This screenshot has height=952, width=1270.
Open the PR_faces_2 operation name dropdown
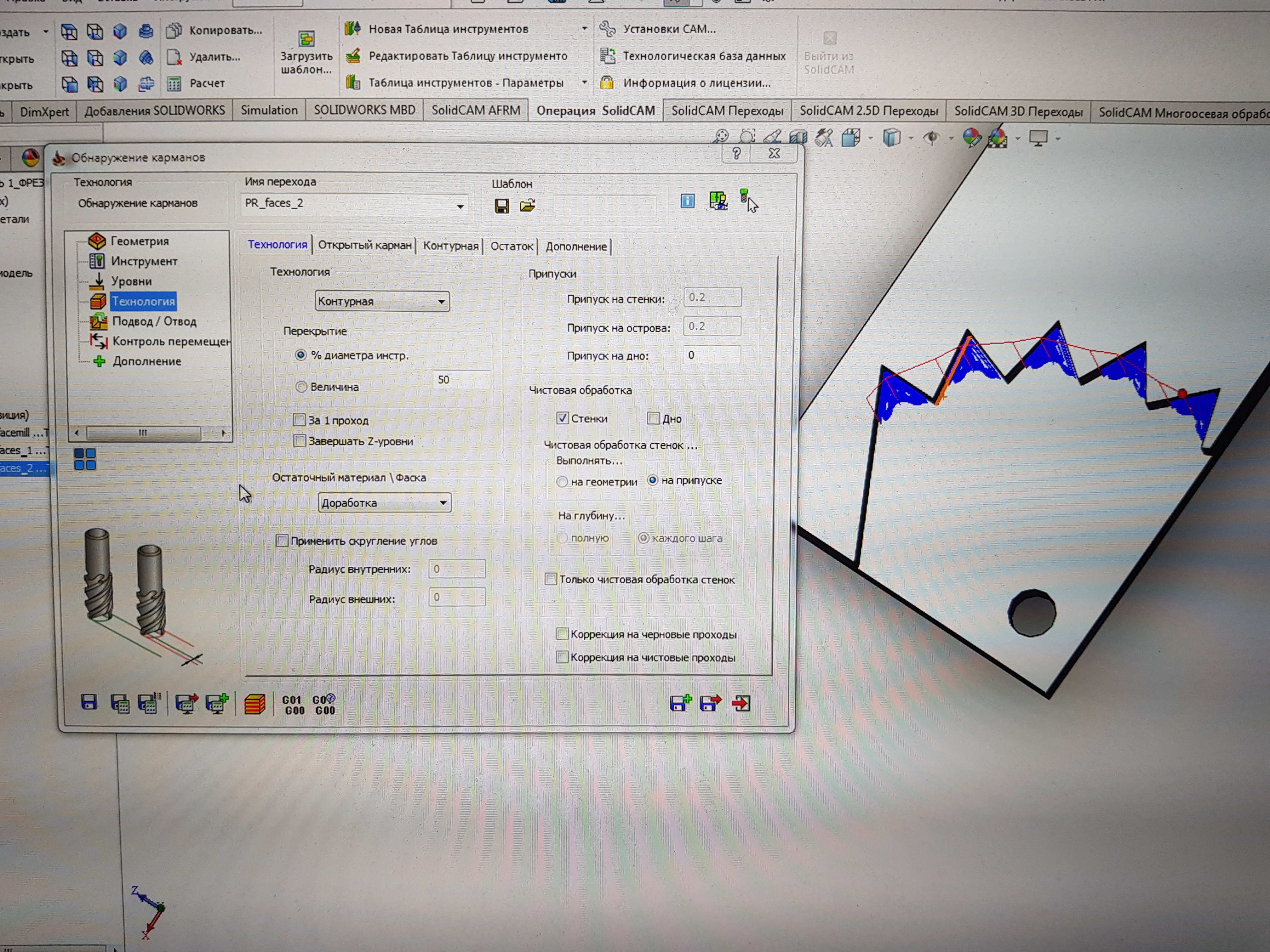point(460,206)
